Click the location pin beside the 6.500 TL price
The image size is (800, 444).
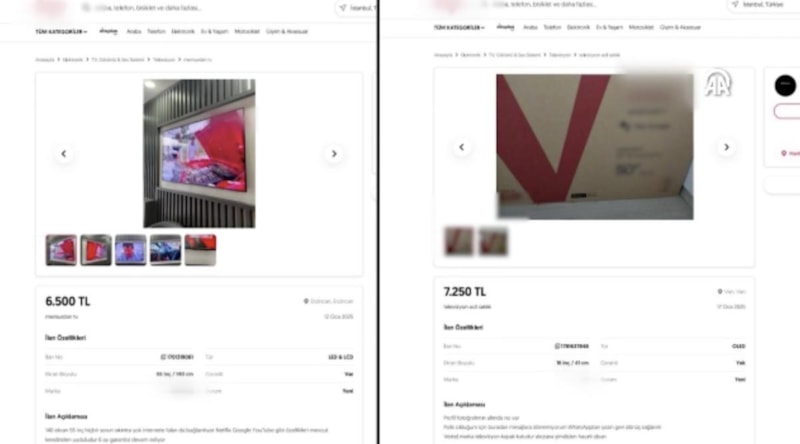[306, 301]
